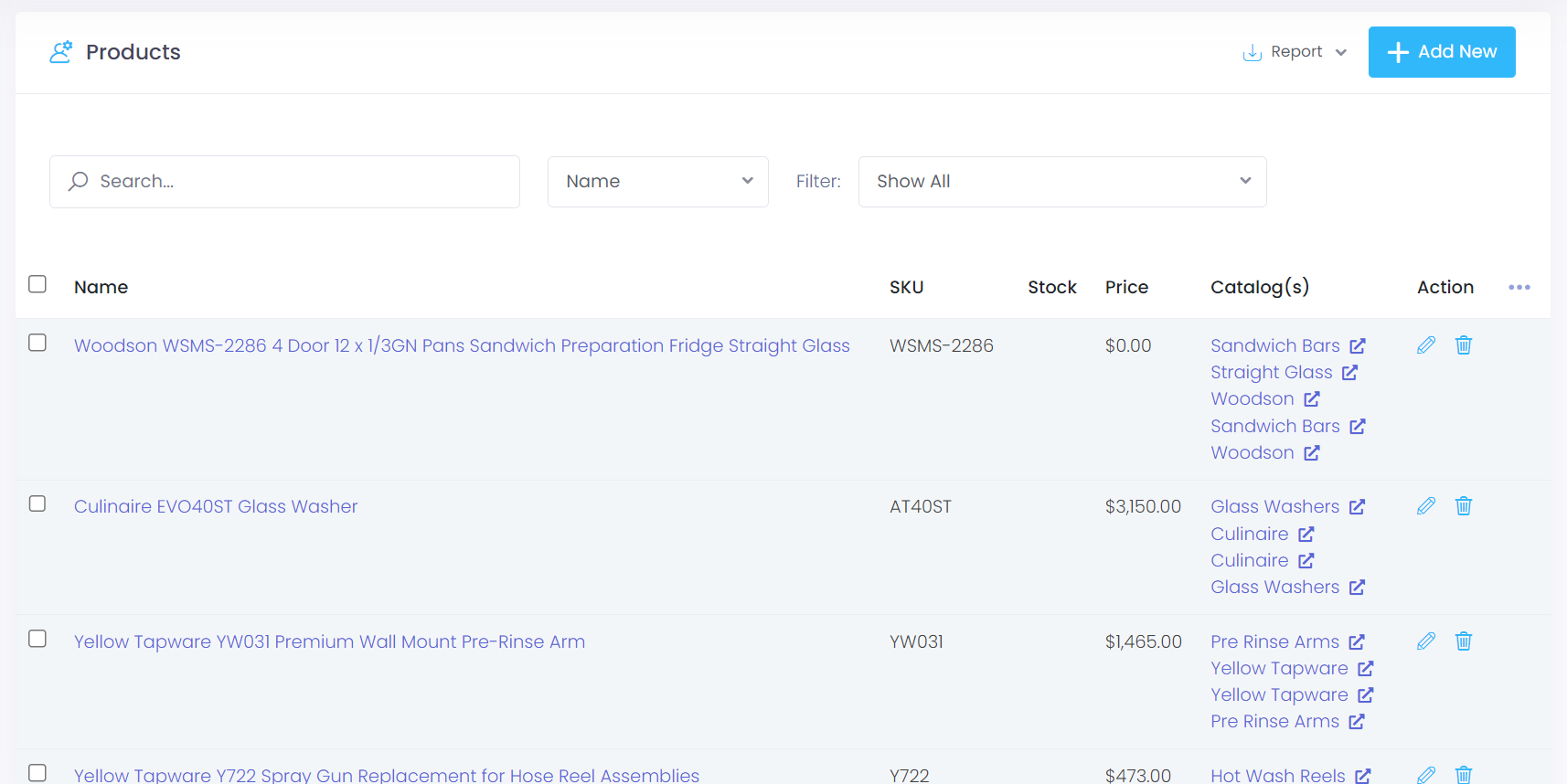This screenshot has height=784, width=1567.
Task: Open external link icon beside first Woodson catalog
Action: pos(1312,398)
